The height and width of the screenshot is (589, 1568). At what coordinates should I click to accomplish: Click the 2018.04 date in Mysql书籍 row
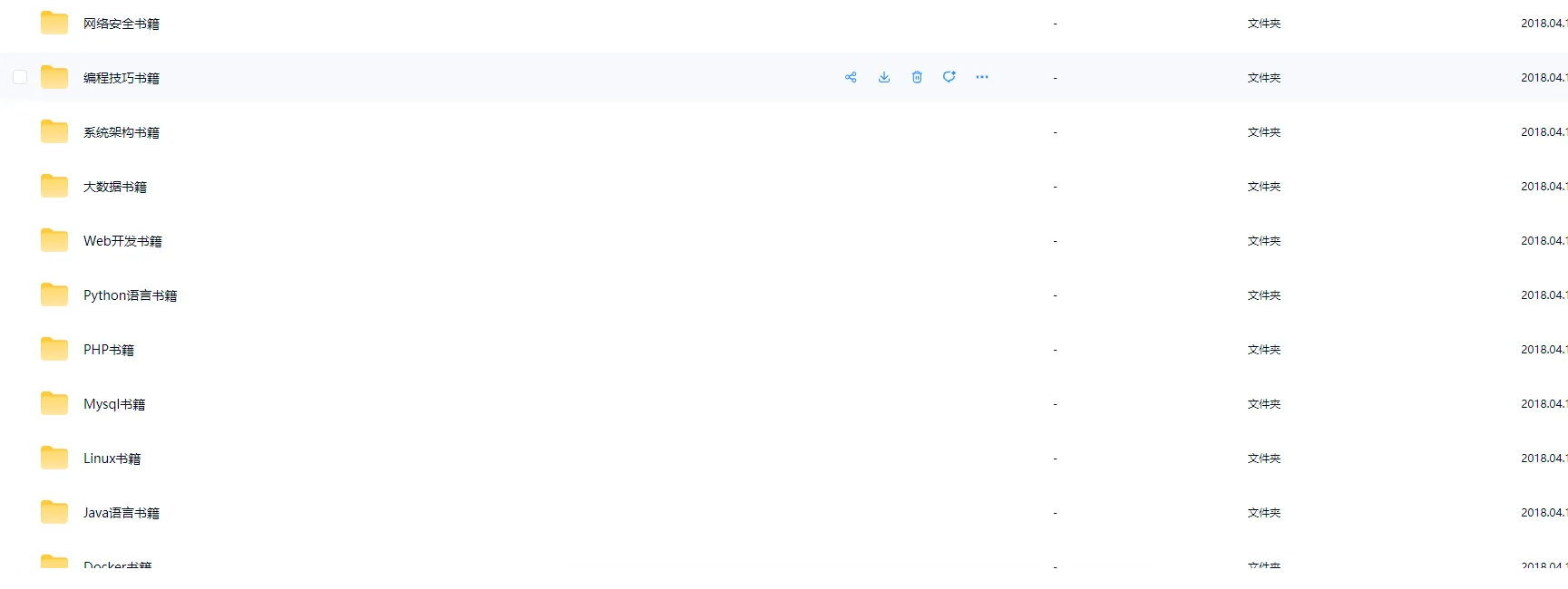tap(1544, 404)
